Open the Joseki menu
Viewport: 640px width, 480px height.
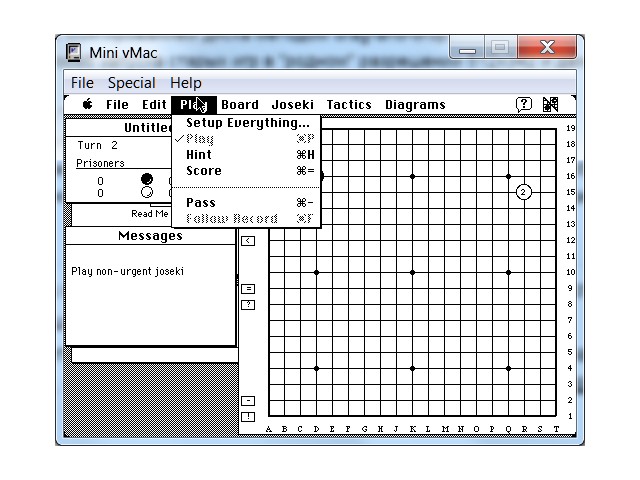(x=293, y=105)
